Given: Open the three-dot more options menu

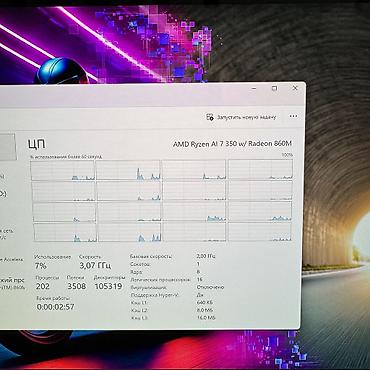Looking at the screenshot, I should (x=293, y=116).
